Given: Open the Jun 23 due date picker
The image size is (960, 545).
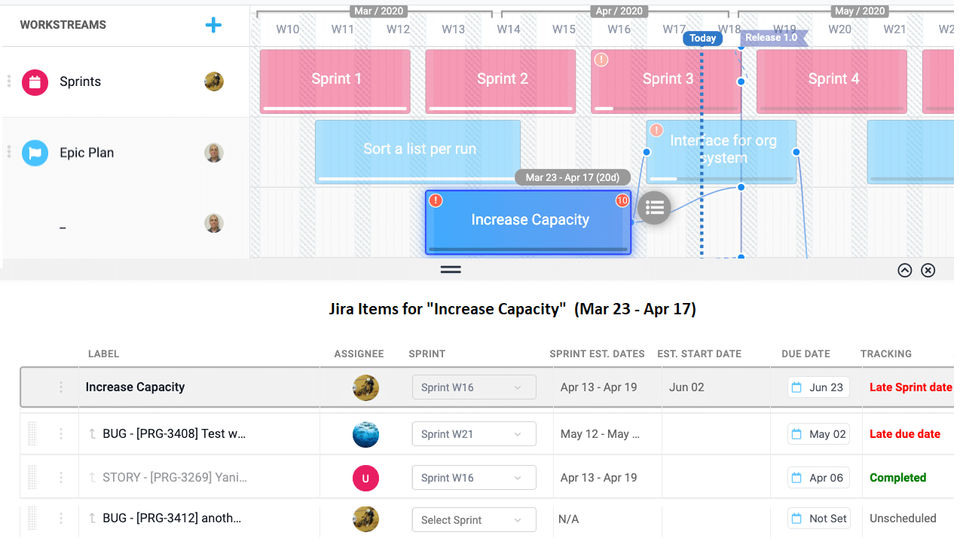Looking at the screenshot, I should (x=818, y=387).
